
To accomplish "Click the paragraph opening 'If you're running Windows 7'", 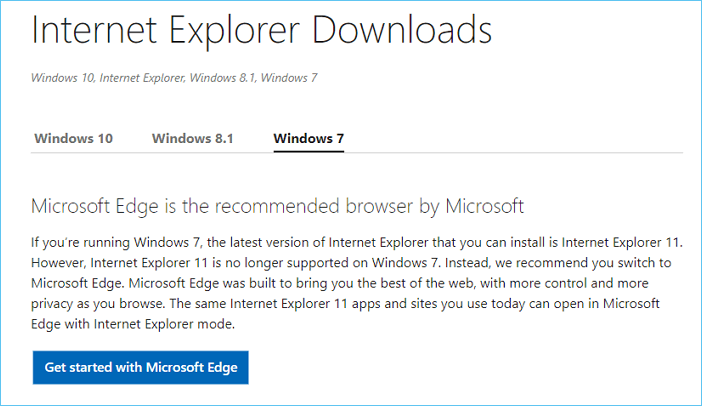I will 120,243.
